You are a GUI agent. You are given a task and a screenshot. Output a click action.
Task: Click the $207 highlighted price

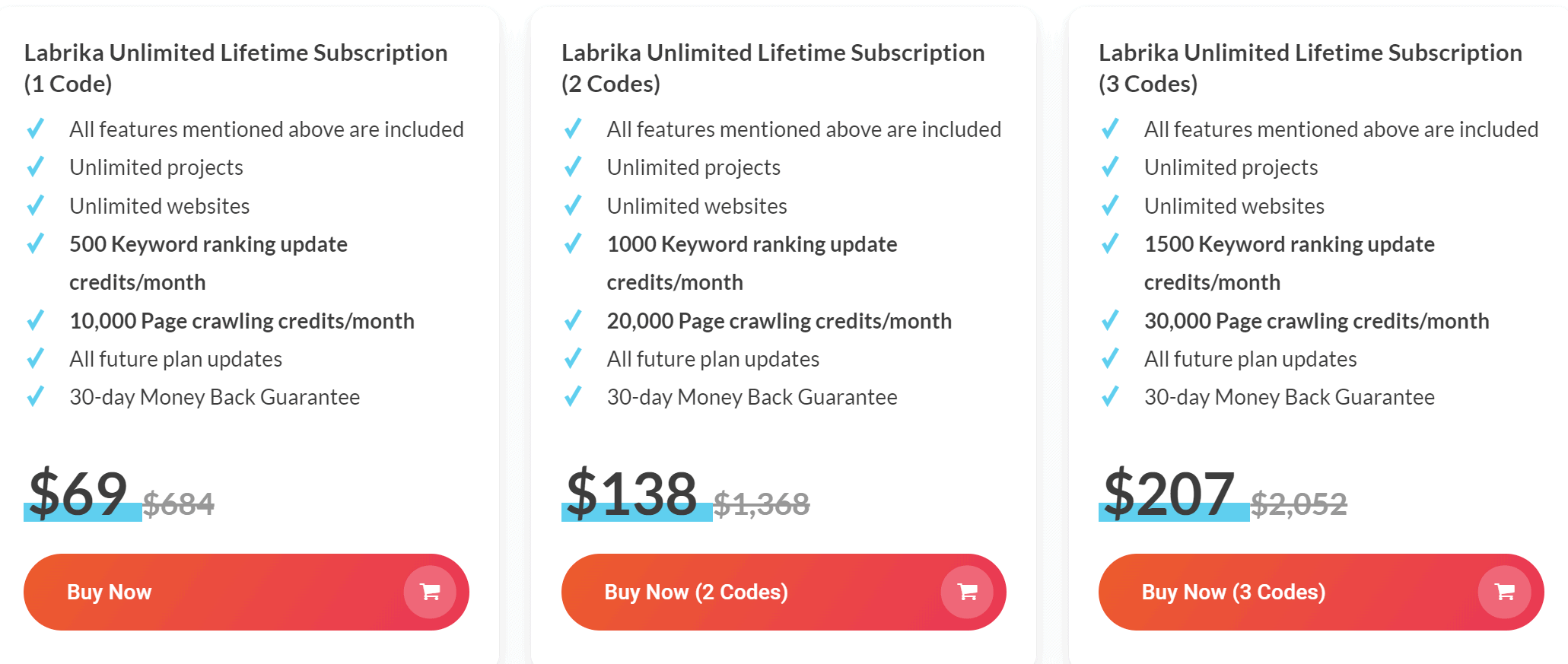[1169, 493]
